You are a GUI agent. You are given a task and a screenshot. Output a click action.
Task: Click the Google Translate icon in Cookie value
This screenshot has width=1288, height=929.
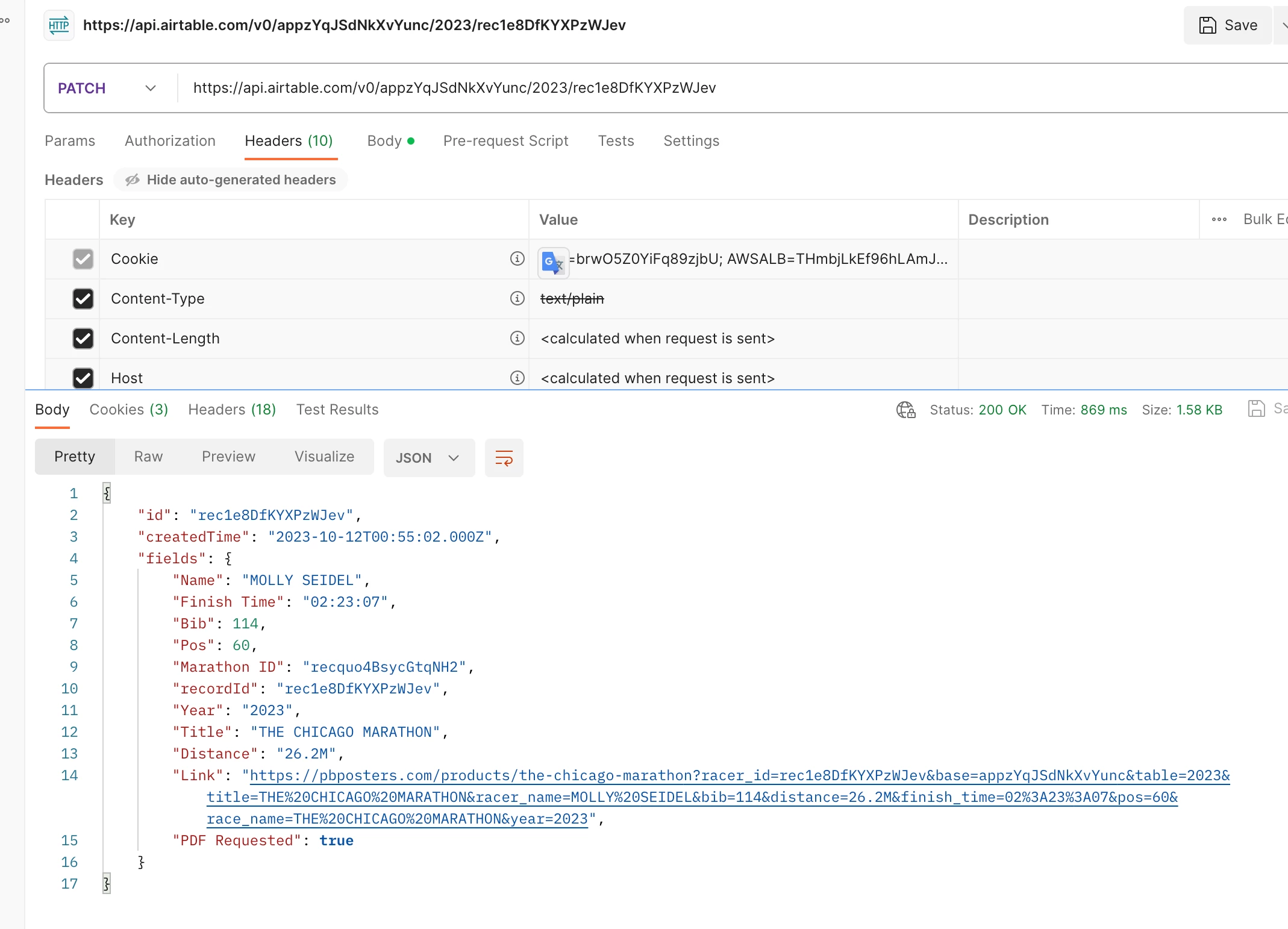pos(552,262)
